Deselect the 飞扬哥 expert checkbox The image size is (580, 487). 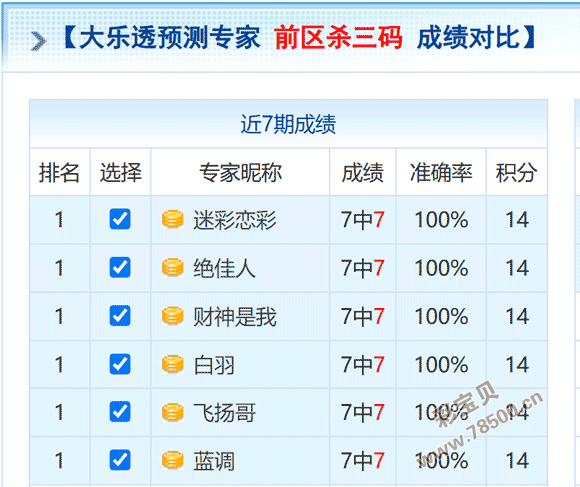(x=120, y=412)
